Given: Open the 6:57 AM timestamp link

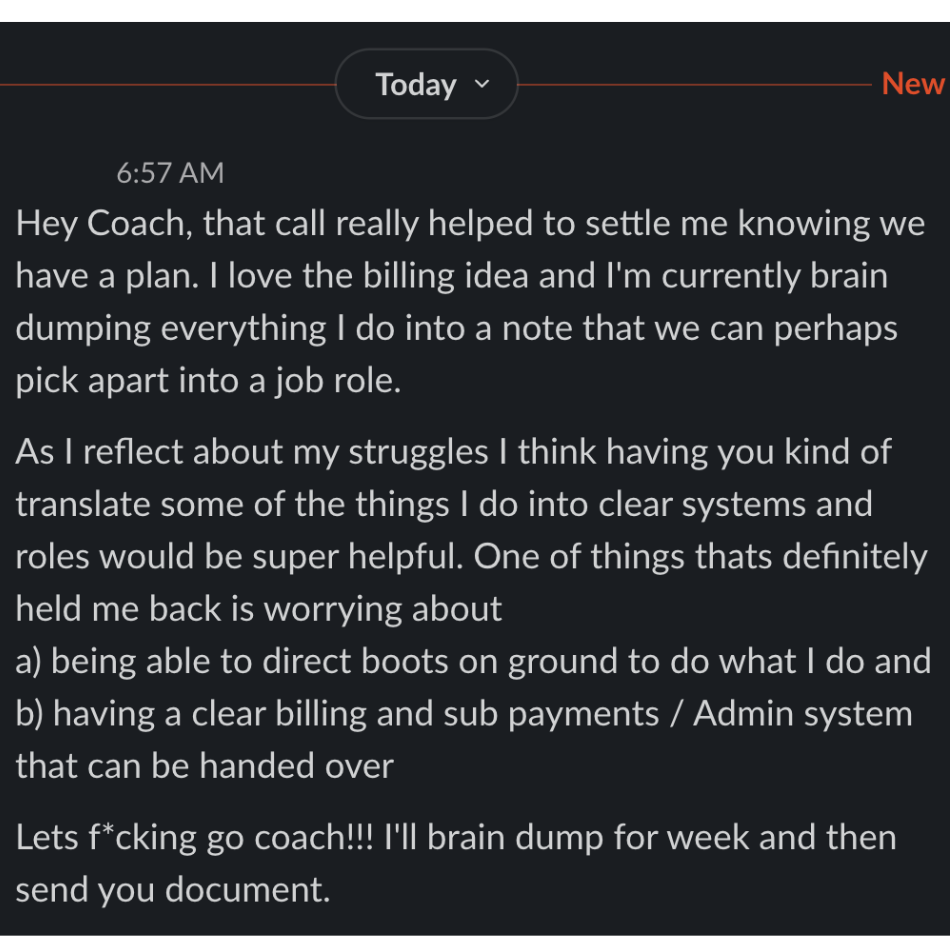Looking at the screenshot, I should pyautogui.click(x=170, y=173).
